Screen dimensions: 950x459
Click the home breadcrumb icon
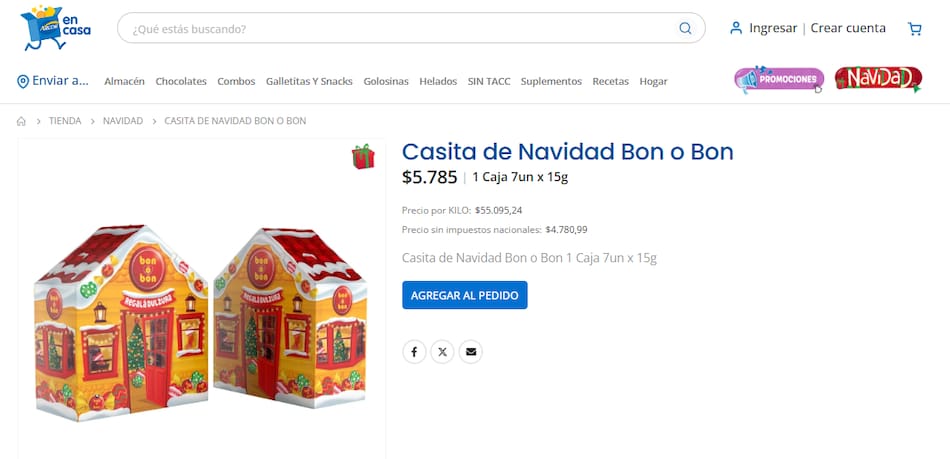[x=21, y=121]
